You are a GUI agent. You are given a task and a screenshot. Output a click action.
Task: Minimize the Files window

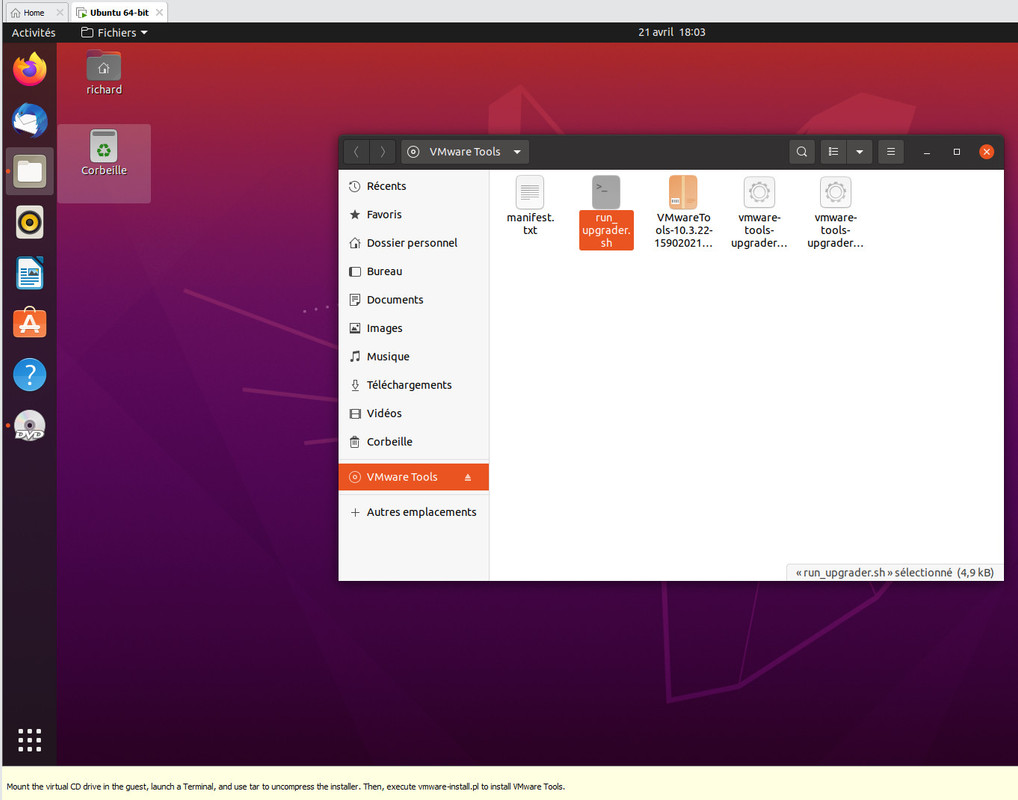click(x=927, y=152)
